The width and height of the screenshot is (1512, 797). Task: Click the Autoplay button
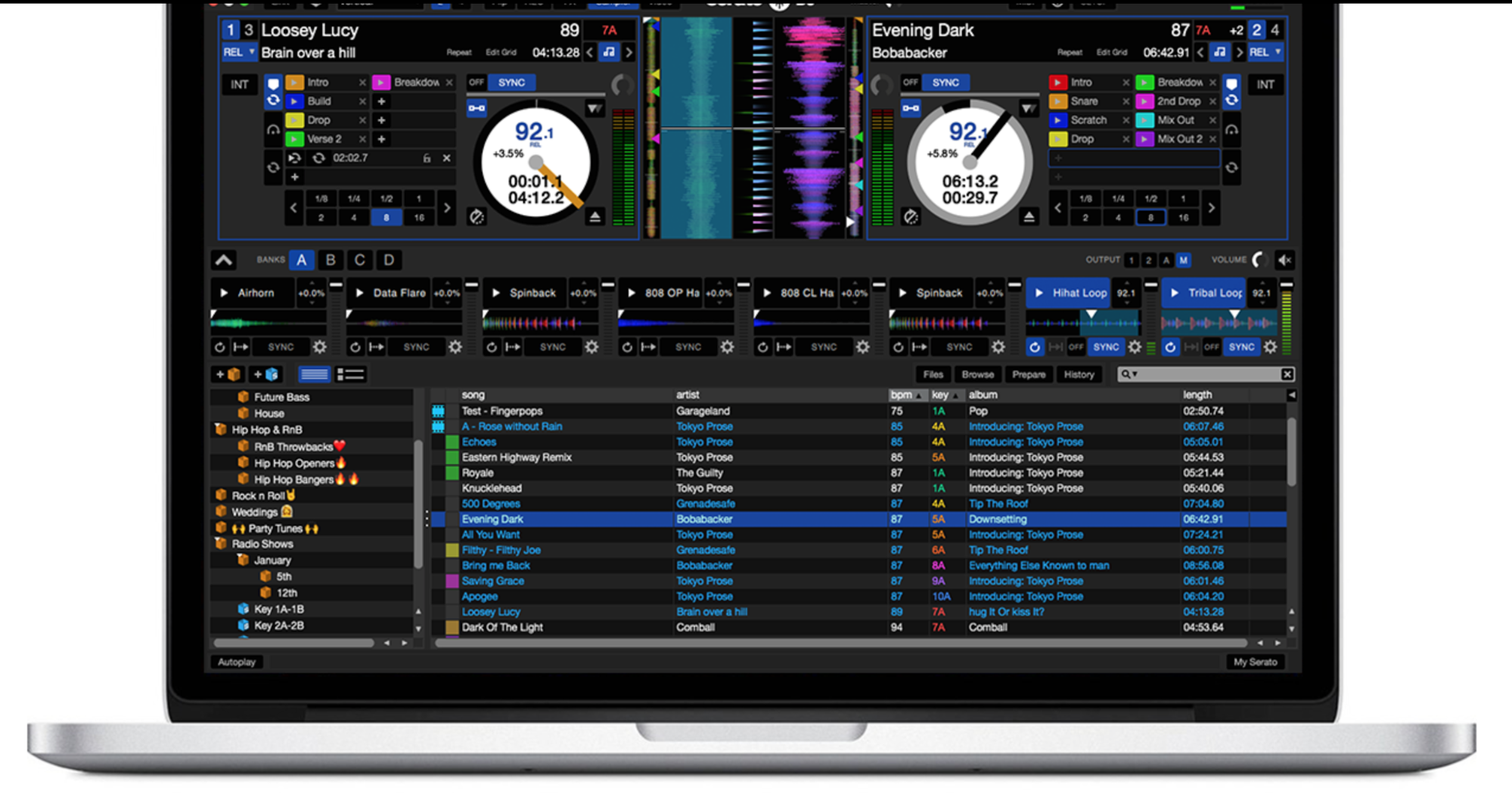pyautogui.click(x=237, y=662)
